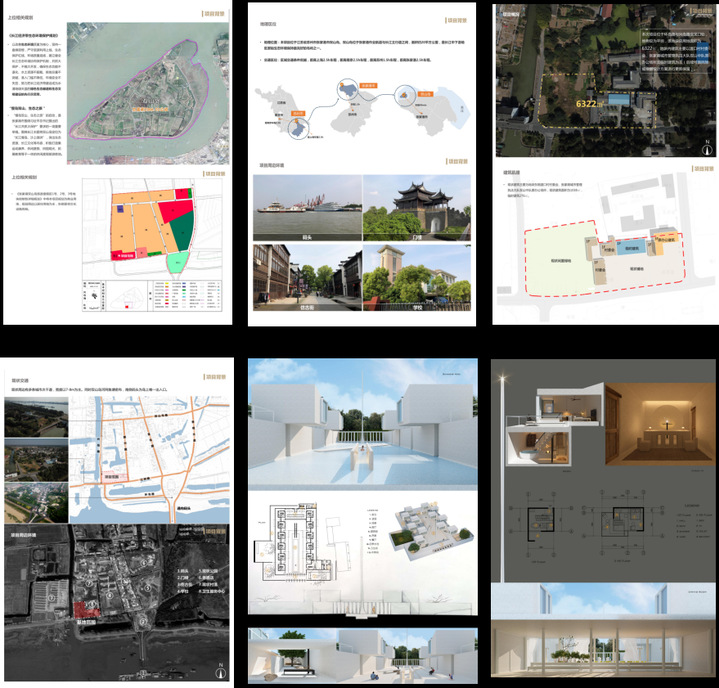Image resolution: width=719 pixels, height=688 pixels.
Task: Click the orange label beside the rightmost locator map
Action: point(425,94)
